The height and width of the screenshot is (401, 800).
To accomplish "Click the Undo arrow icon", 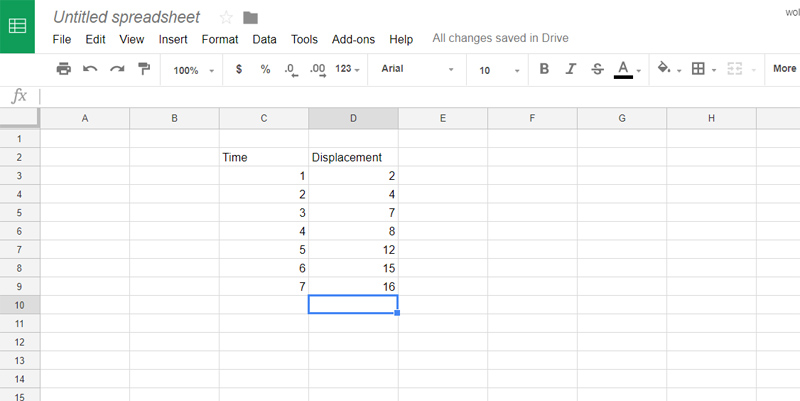I will click(90, 69).
